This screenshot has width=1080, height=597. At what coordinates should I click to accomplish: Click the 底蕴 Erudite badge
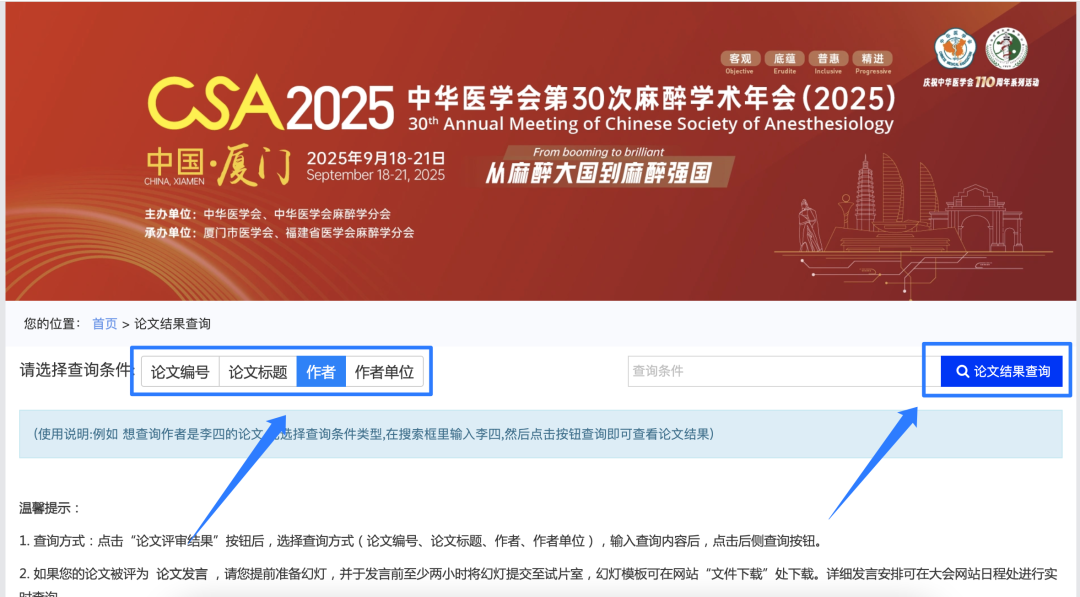point(785,62)
